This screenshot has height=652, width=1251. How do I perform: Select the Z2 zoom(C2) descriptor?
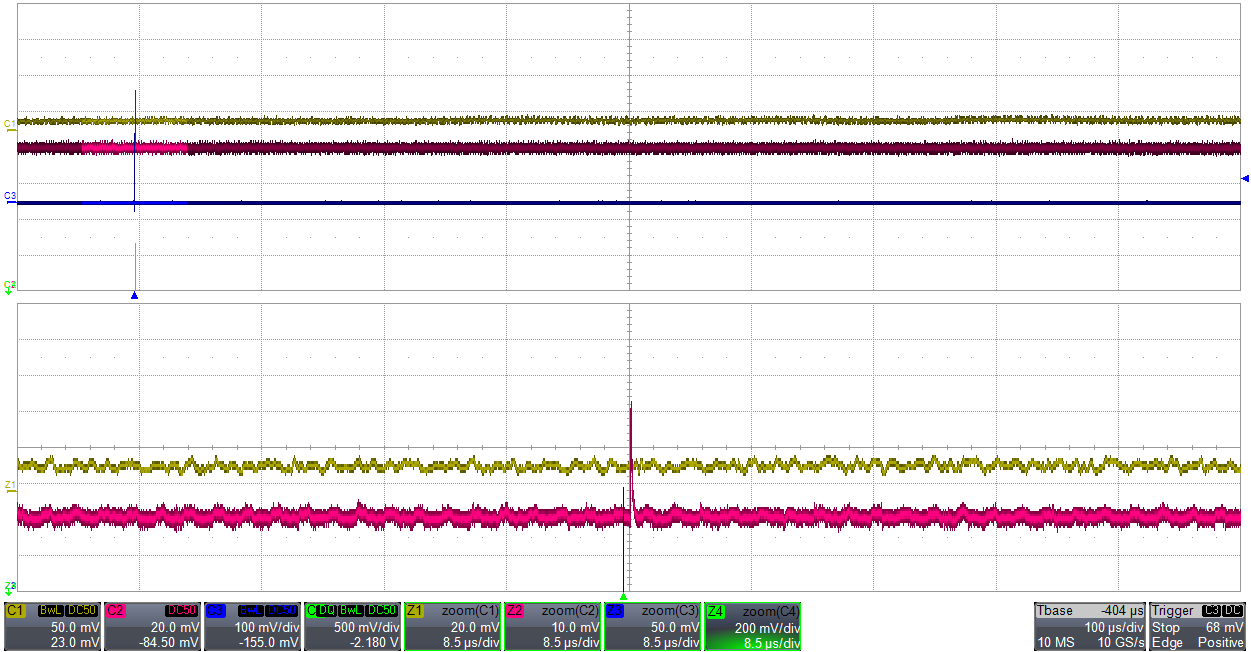[x=553, y=626]
